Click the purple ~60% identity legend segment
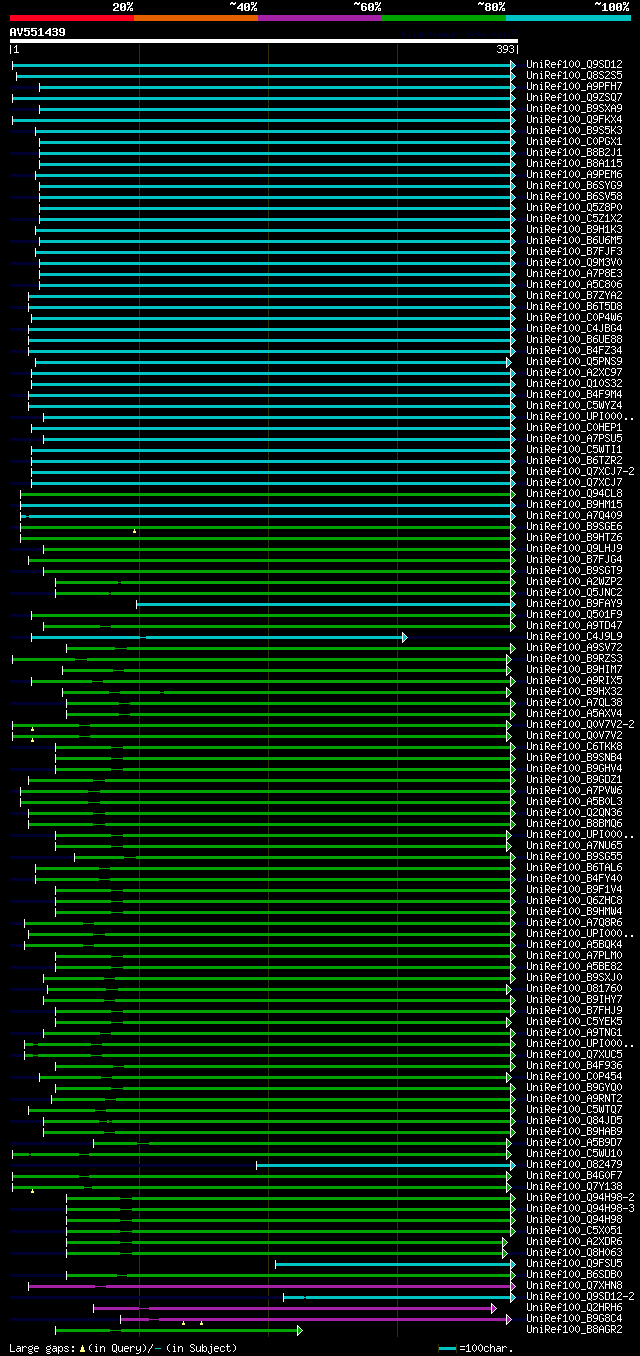Image resolution: width=640 pixels, height=1356 pixels. (319, 18)
